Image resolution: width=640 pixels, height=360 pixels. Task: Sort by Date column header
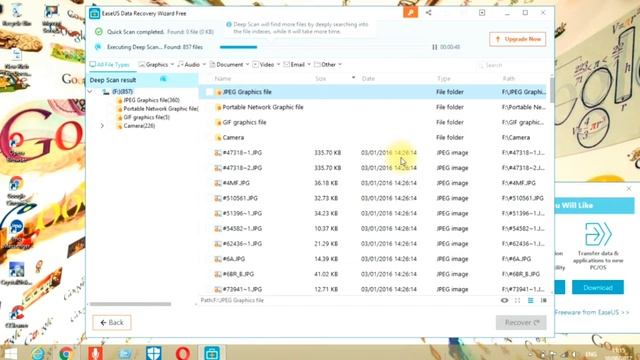point(368,78)
